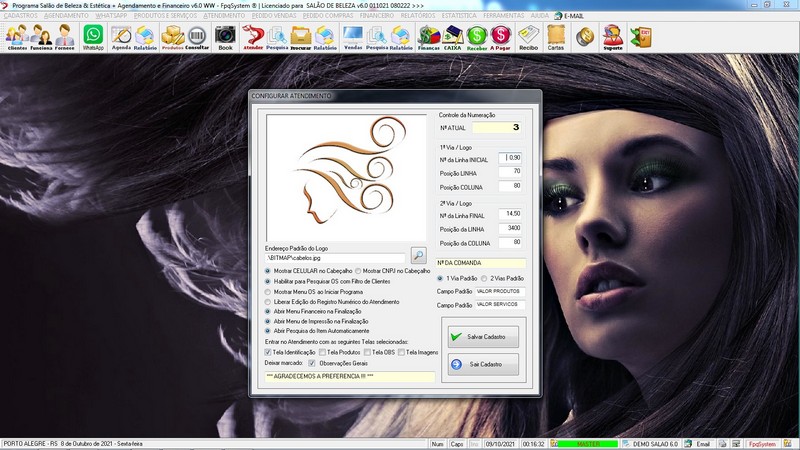Enable Mostrar Menu OS ao Iniciar Programa

click(268, 291)
